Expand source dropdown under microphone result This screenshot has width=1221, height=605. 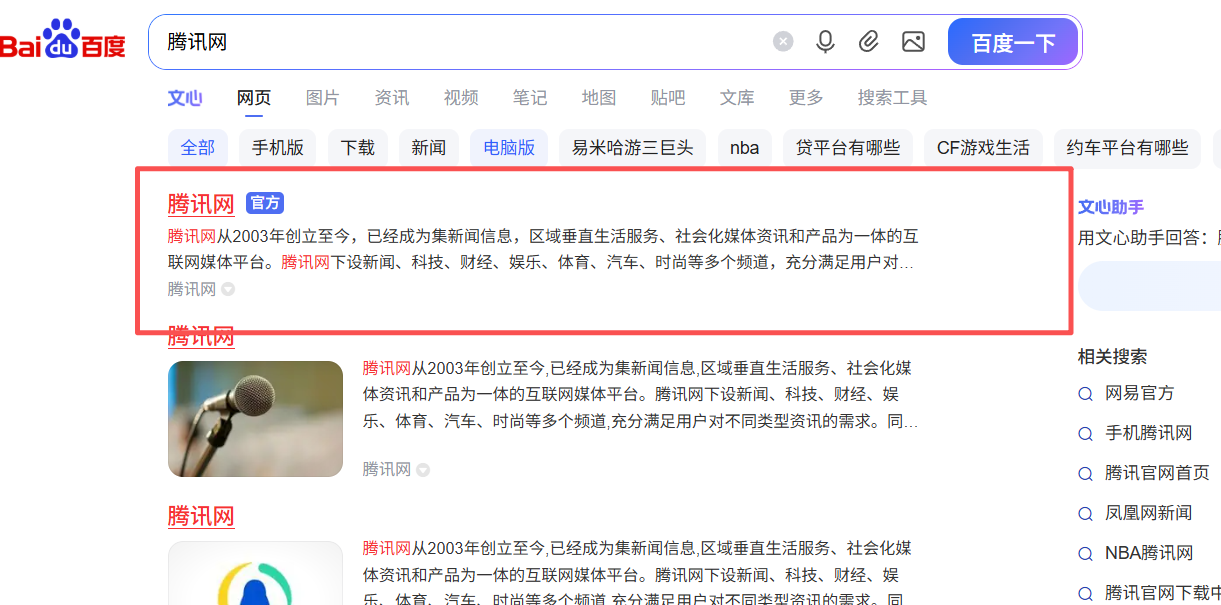click(423, 470)
